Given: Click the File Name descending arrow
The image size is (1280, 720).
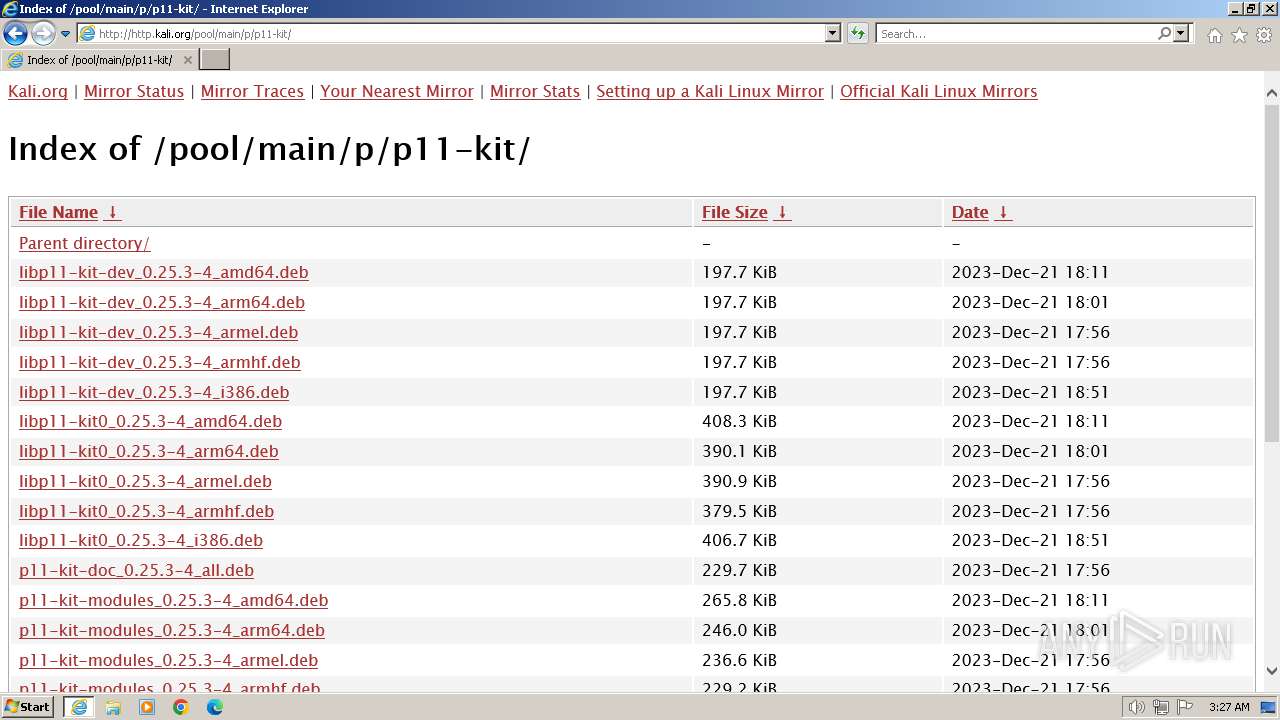Looking at the screenshot, I should pos(113,212).
